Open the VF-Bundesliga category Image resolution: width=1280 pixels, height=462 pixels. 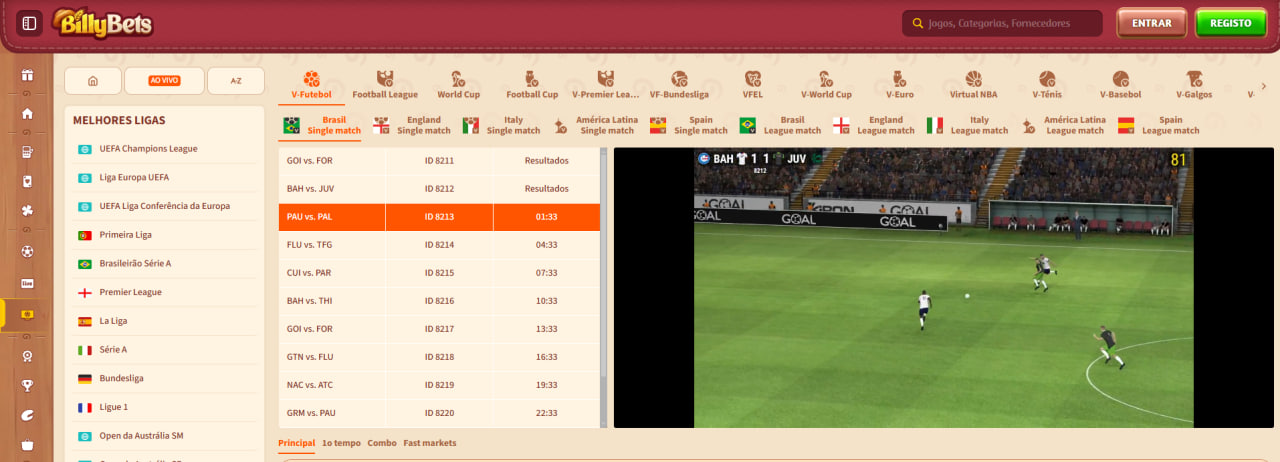679,85
